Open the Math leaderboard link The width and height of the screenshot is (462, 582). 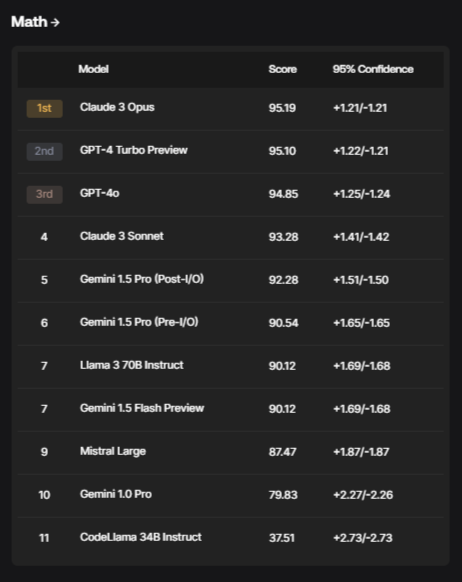tap(35, 22)
